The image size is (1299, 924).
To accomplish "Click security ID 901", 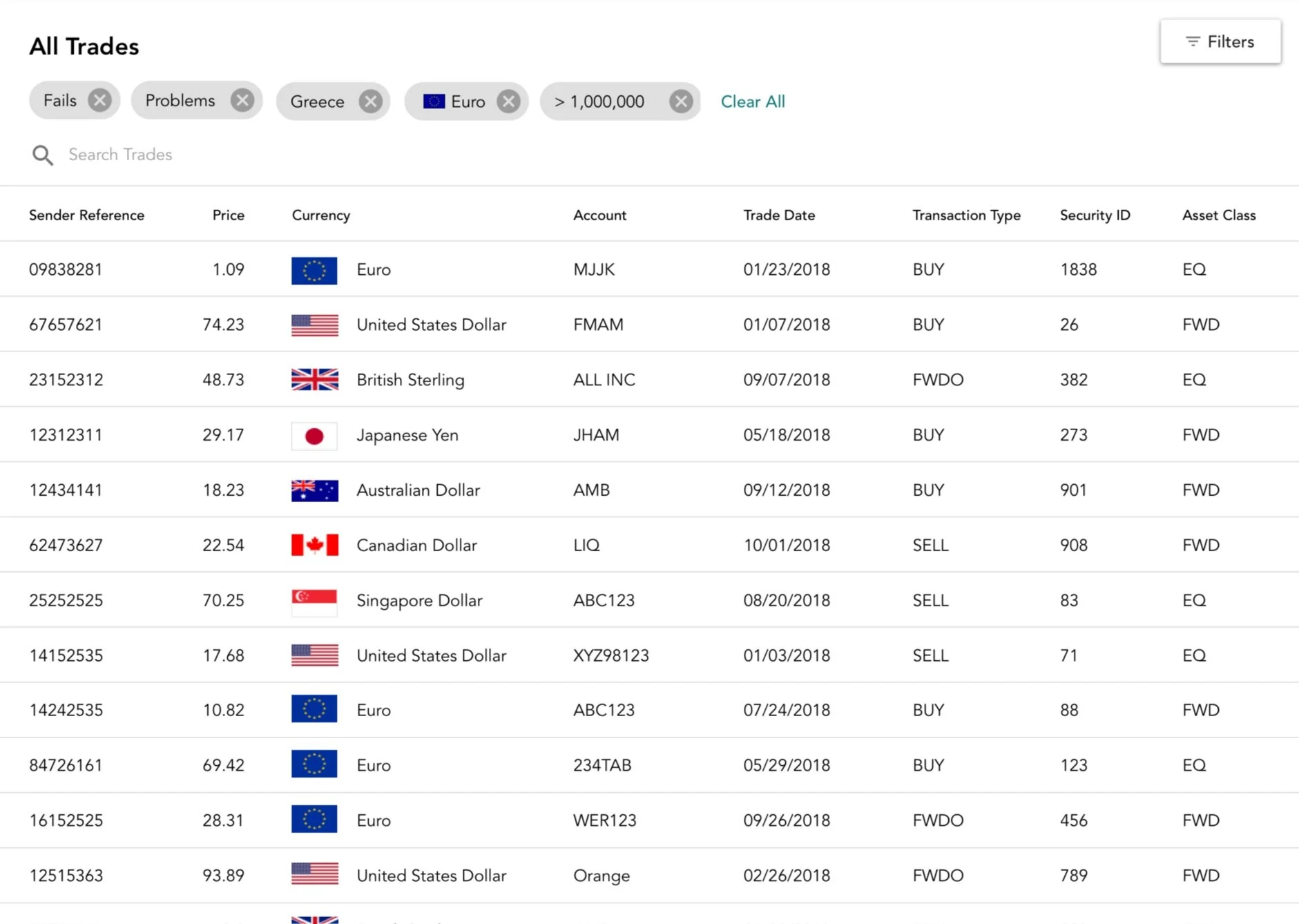I will point(1073,490).
